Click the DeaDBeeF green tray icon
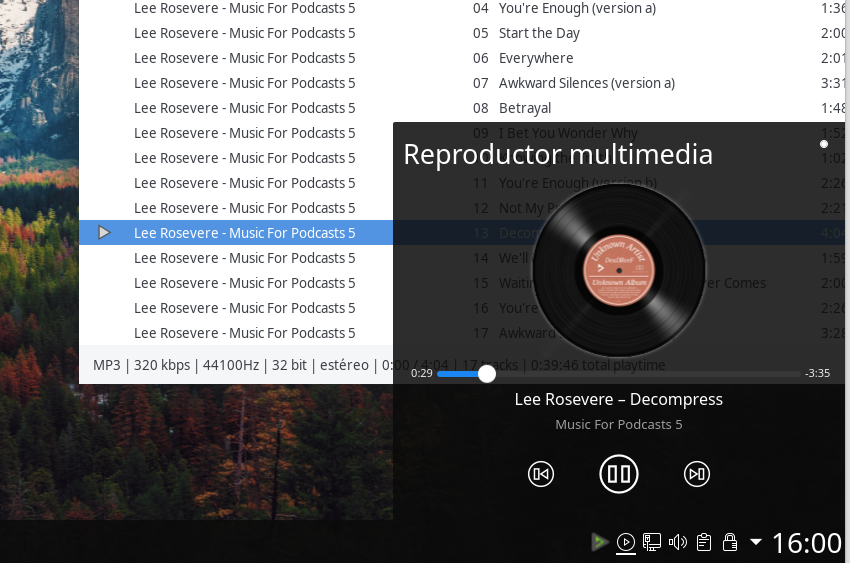Viewport: 850px width, 563px height. point(598,542)
